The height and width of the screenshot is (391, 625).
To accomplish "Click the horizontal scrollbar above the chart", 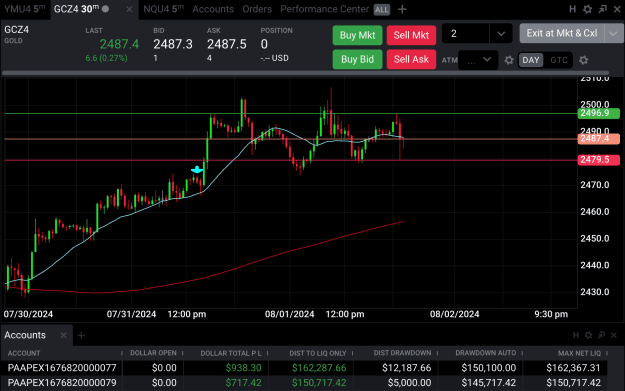I will (305, 73).
